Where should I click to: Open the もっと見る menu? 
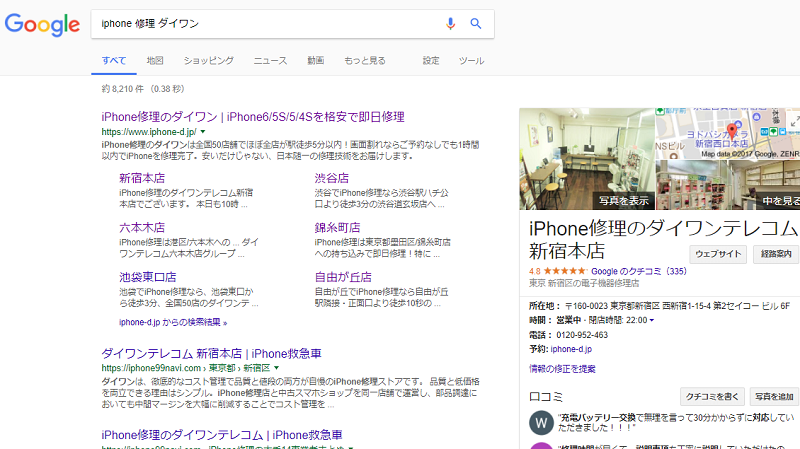click(x=365, y=61)
